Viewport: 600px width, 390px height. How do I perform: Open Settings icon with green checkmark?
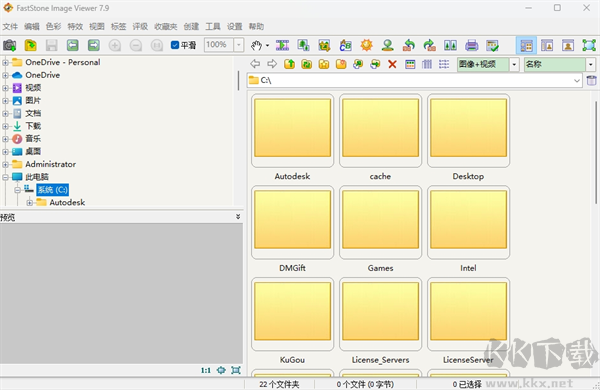tap(492, 45)
